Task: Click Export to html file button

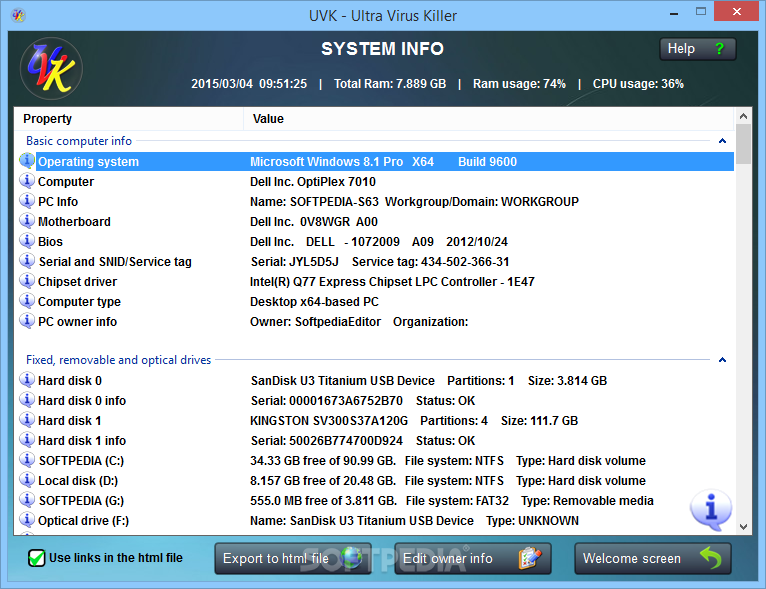Action: 293,558
